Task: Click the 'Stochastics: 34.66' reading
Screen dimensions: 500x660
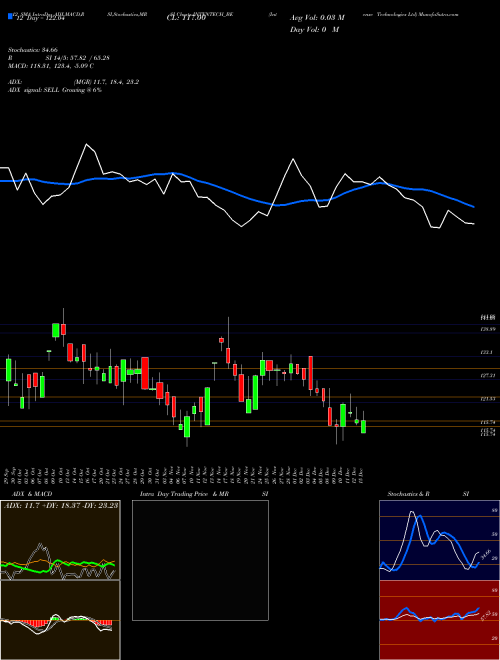Action: coord(32,50)
